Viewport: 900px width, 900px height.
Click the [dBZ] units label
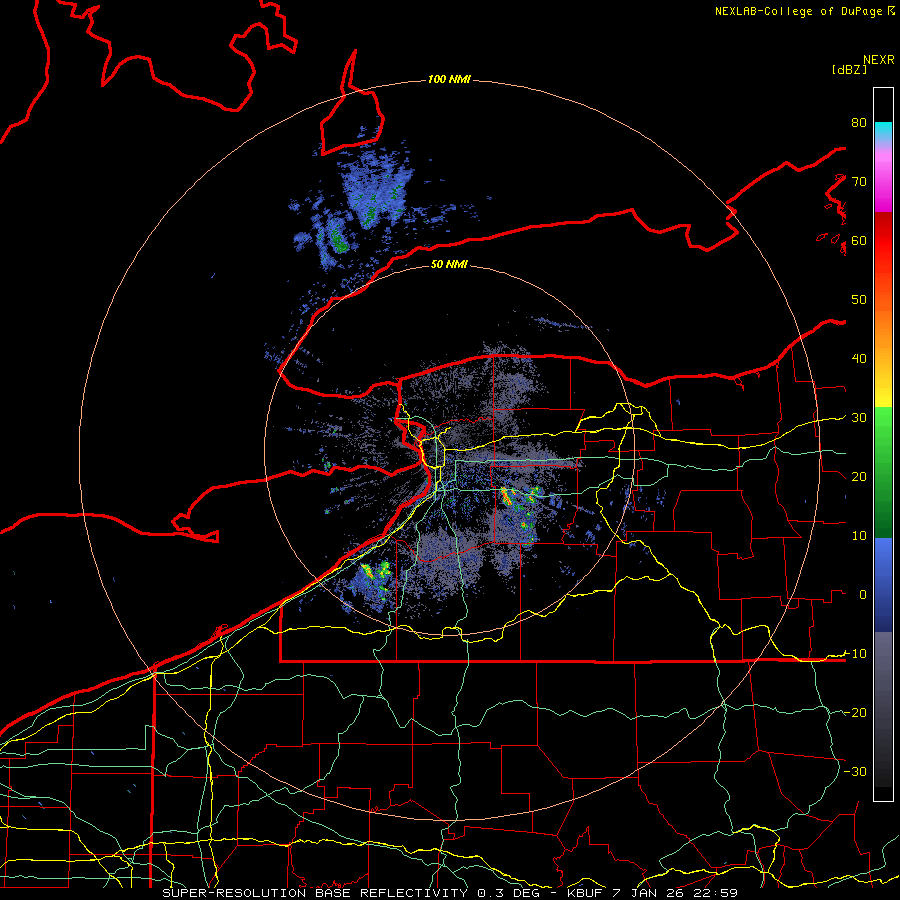point(849,69)
